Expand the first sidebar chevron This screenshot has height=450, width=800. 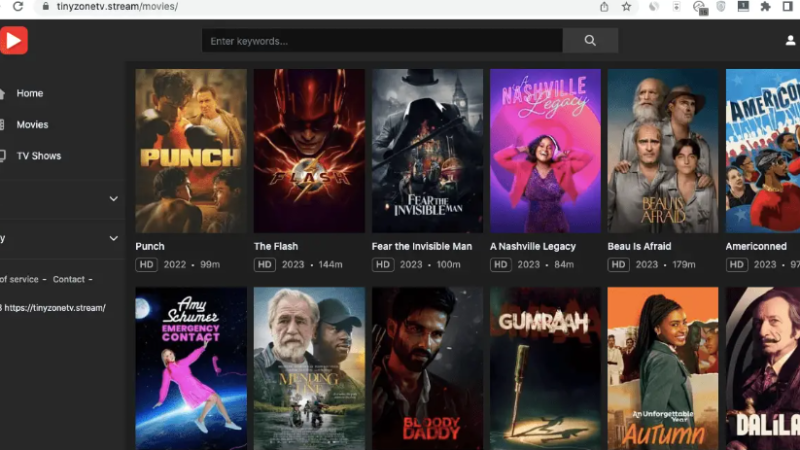pos(113,199)
